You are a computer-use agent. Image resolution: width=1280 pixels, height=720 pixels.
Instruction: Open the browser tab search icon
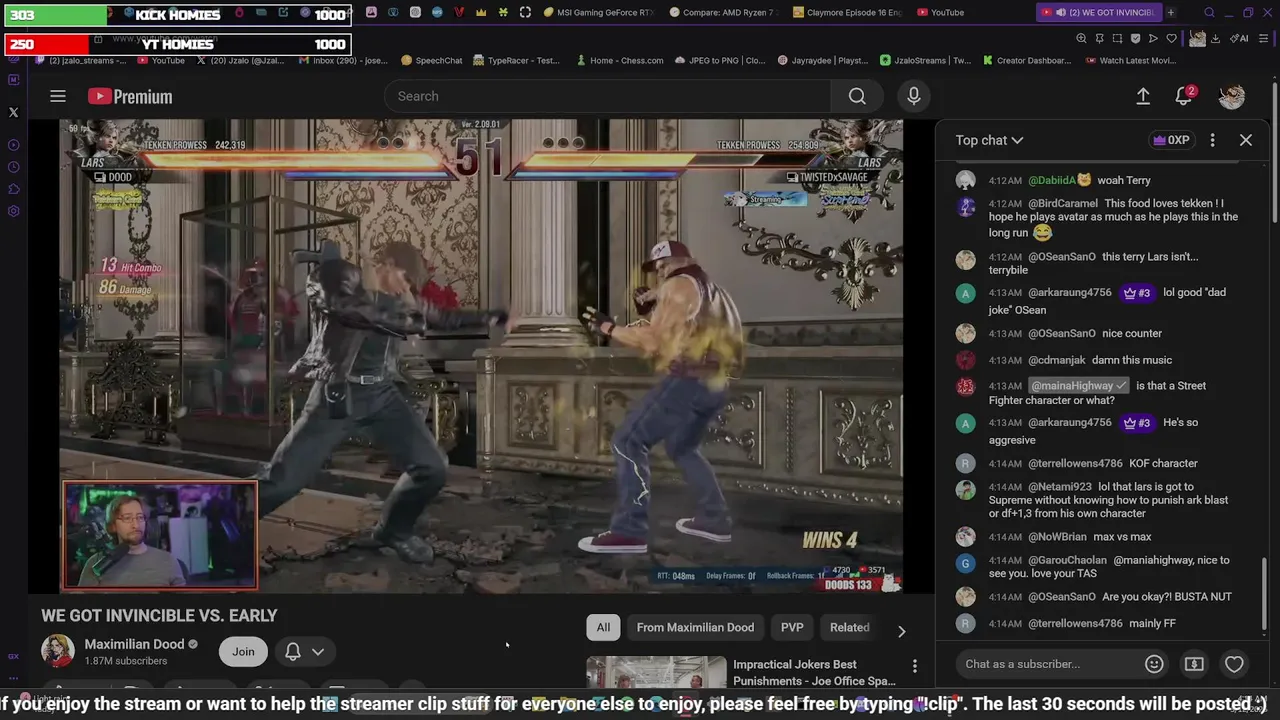[1209, 12]
